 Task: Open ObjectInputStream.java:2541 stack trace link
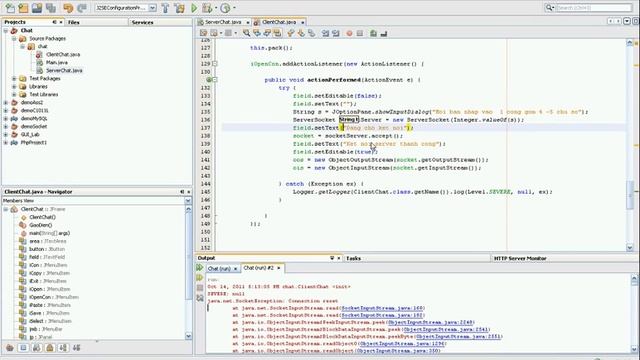pos(445,329)
